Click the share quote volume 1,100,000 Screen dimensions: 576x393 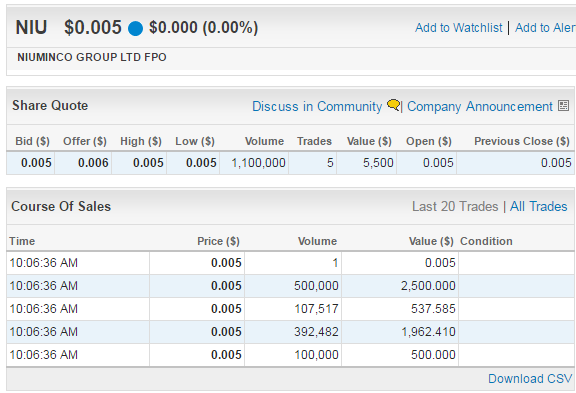coord(259,163)
